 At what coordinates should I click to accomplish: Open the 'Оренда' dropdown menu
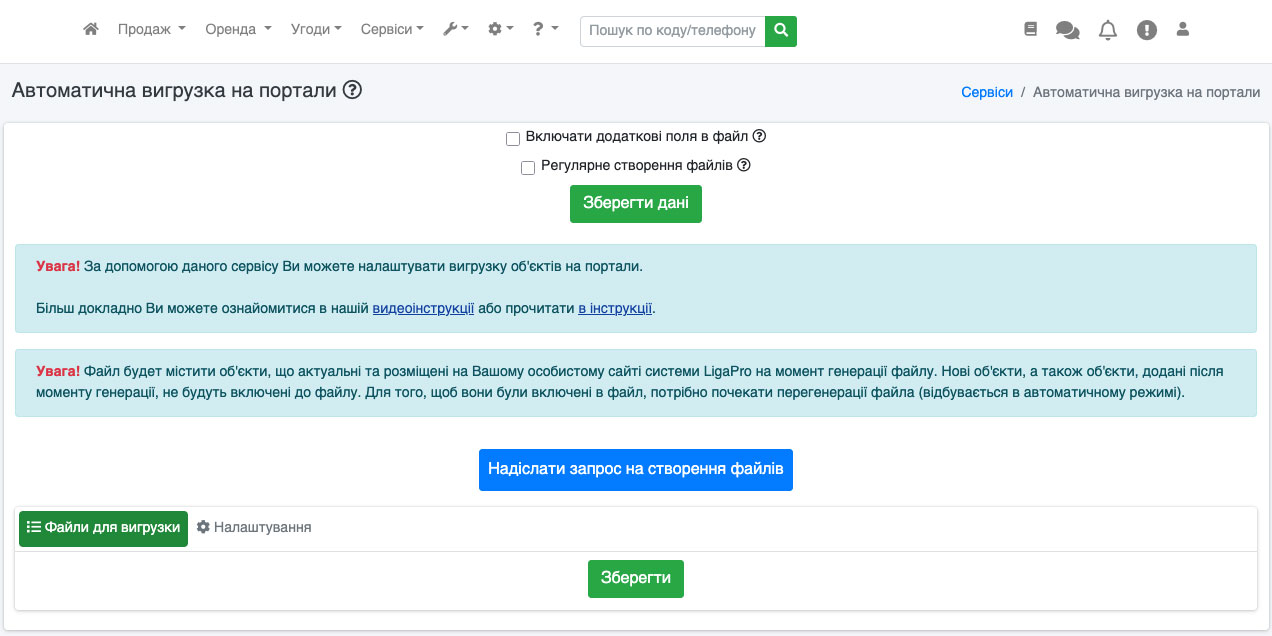(x=238, y=30)
